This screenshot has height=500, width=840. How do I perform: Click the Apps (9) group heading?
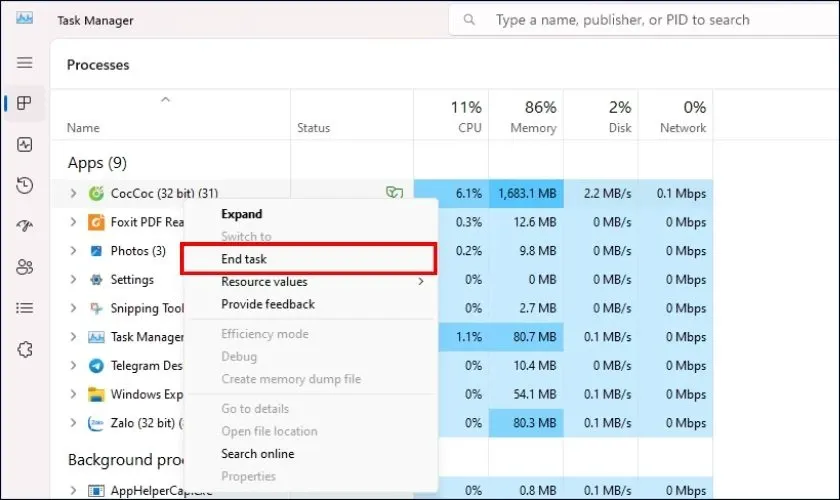[x=97, y=163]
